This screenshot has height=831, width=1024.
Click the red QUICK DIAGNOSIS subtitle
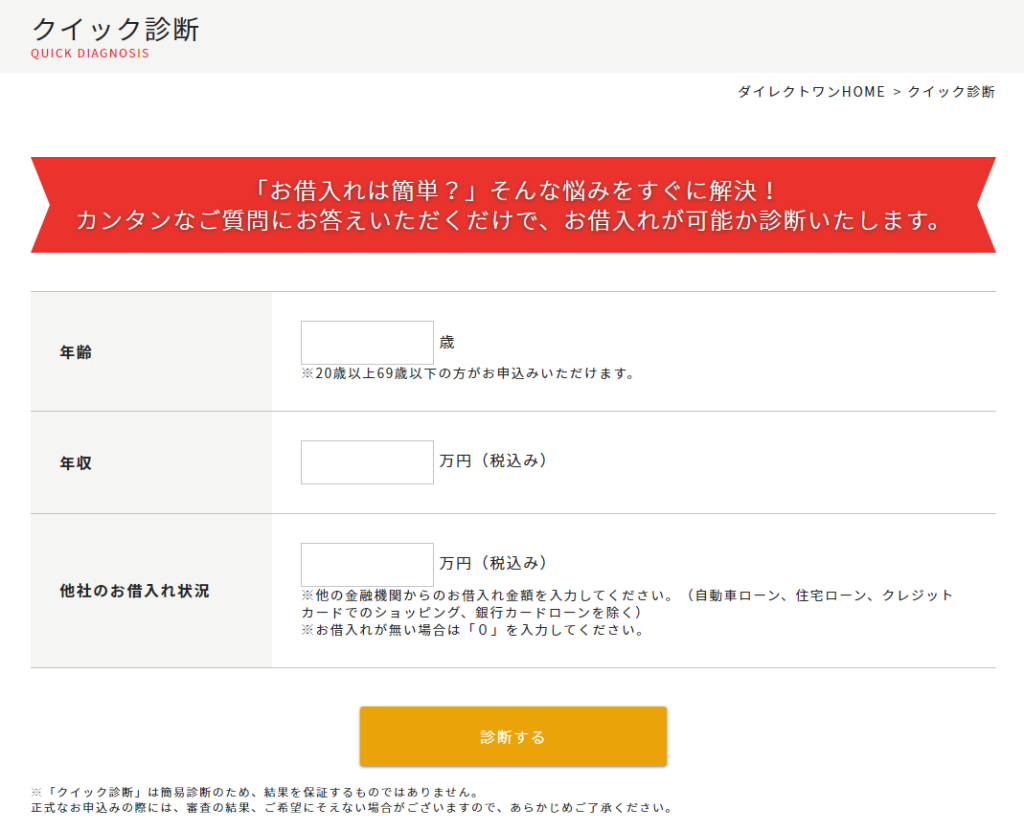click(x=90, y=54)
